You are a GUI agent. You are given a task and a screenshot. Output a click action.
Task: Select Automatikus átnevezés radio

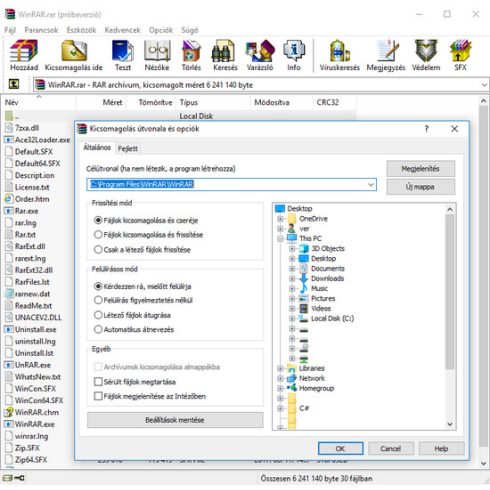(98, 329)
